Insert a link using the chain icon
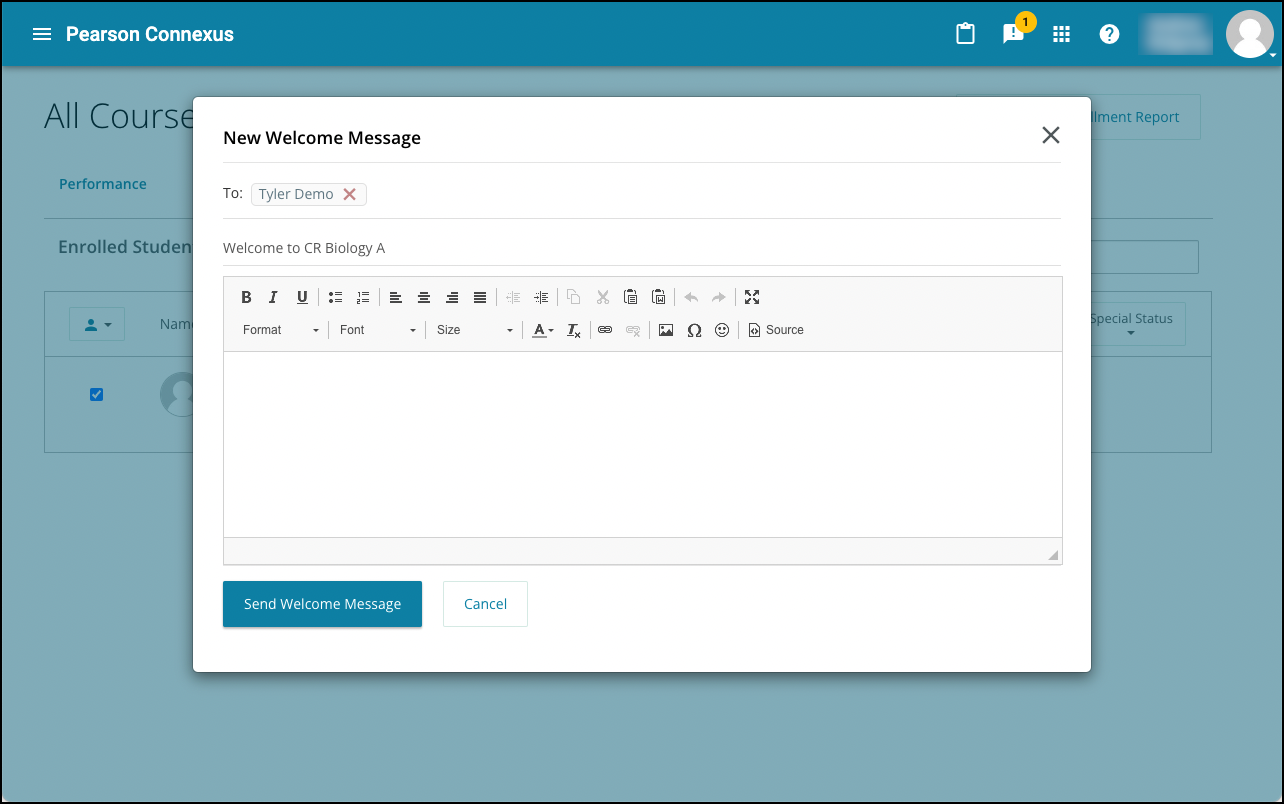1284x804 pixels. 604,330
